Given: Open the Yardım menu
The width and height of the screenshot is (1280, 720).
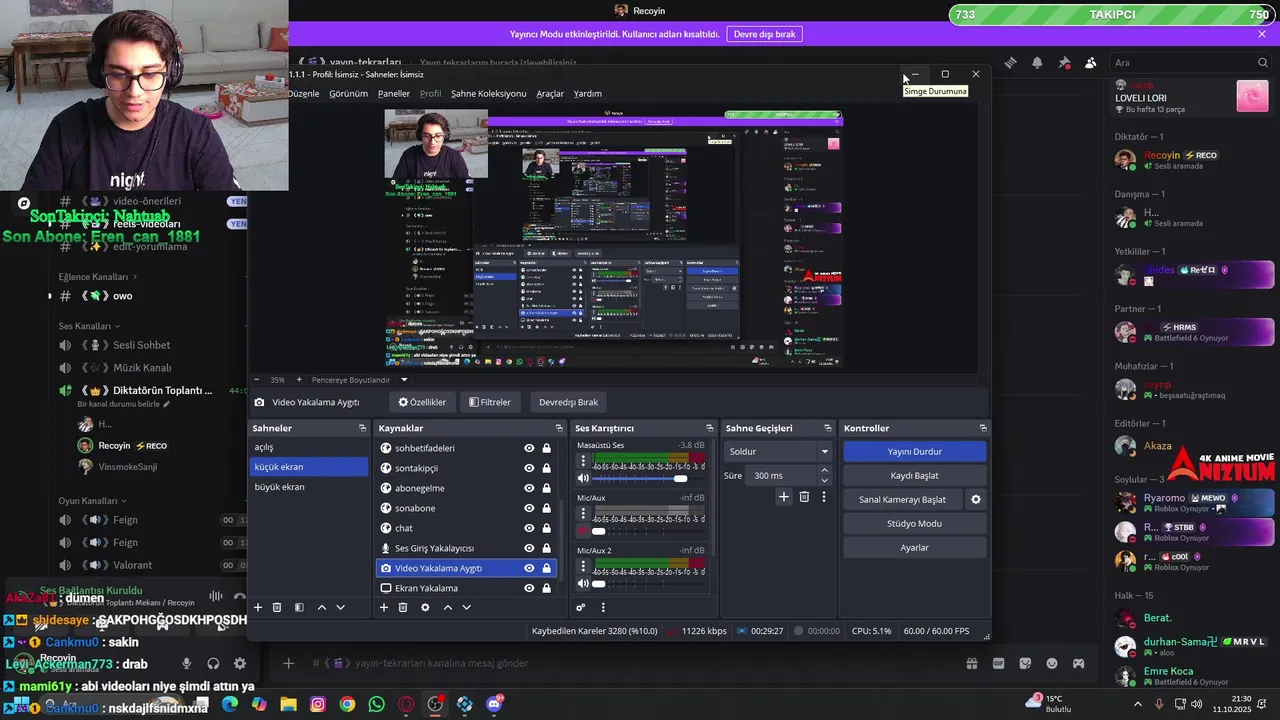Looking at the screenshot, I should [x=587, y=93].
